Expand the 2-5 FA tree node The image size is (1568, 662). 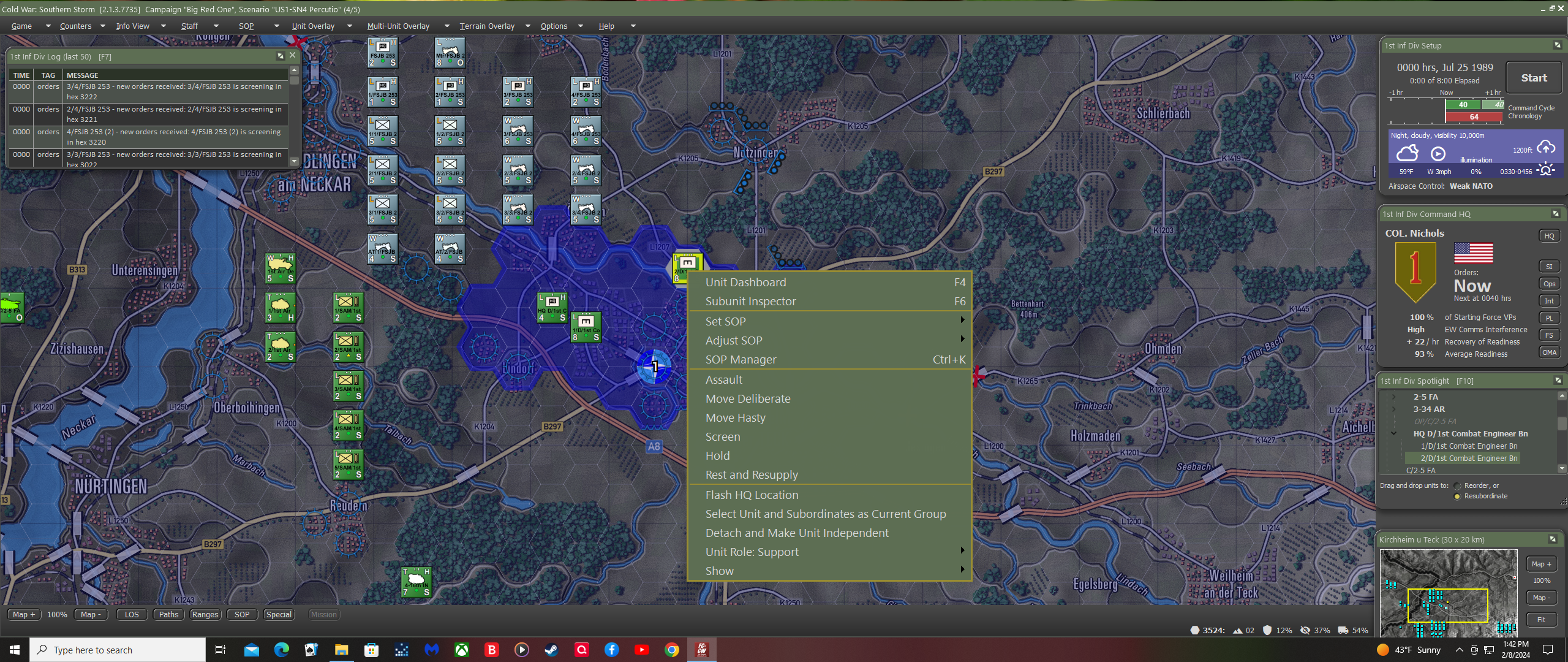tap(1394, 397)
